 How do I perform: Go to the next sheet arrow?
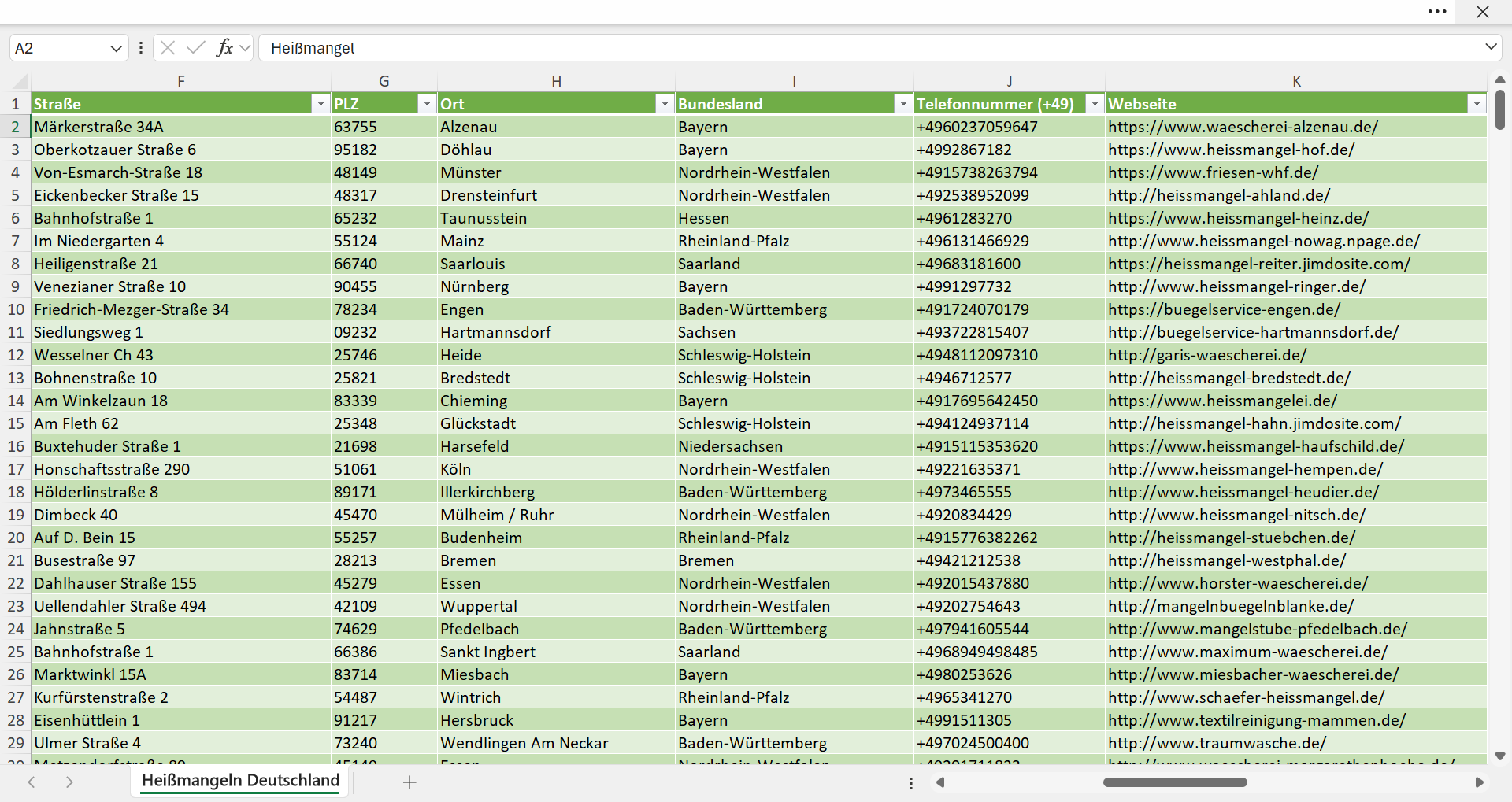click(69, 782)
